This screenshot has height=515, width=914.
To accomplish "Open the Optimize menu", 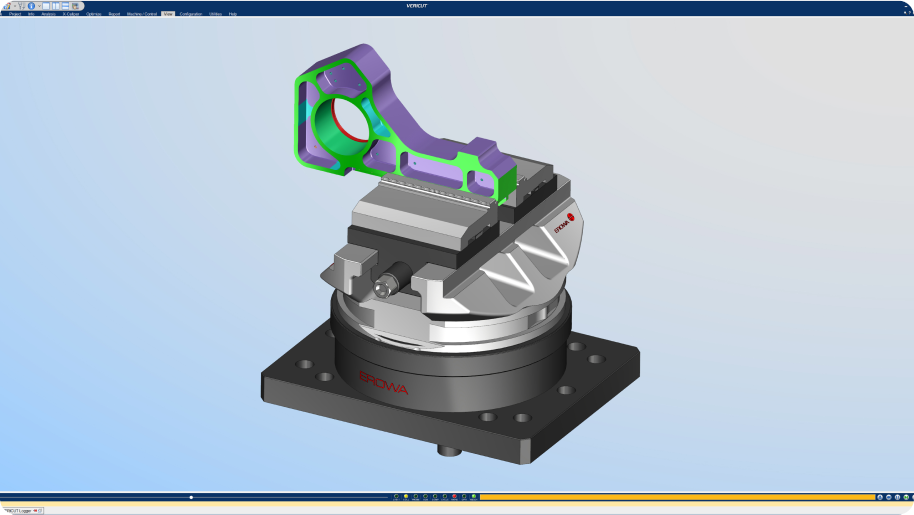I will (x=93, y=14).
